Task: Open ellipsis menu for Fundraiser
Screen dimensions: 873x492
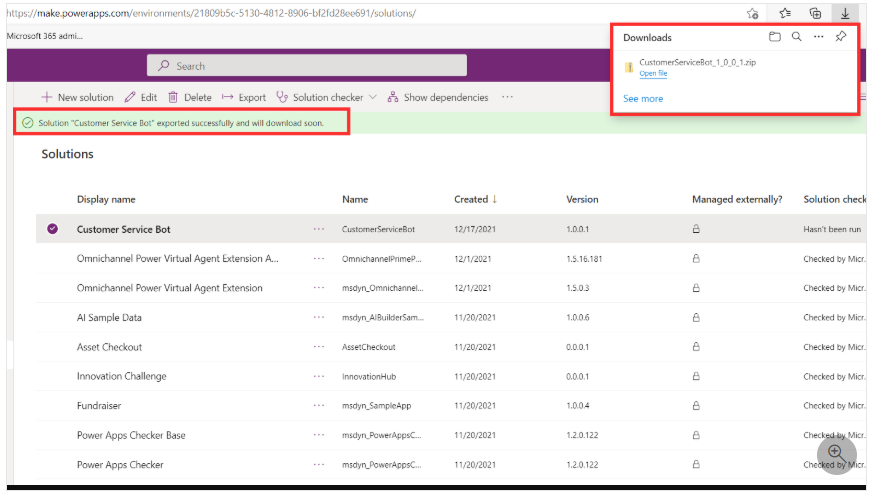Action: pyautogui.click(x=318, y=406)
